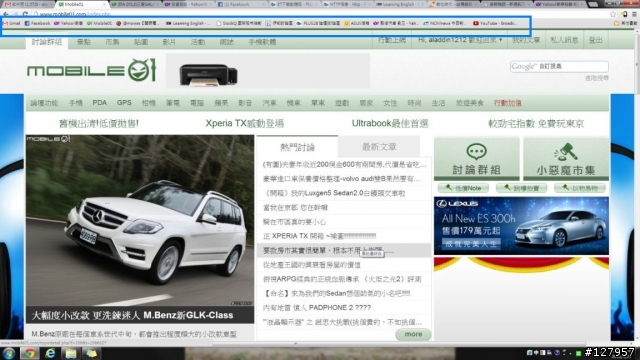Open 我的文章 my articles link
The height and width of the screenshot is (360, 640).
[x=526, y=40]
